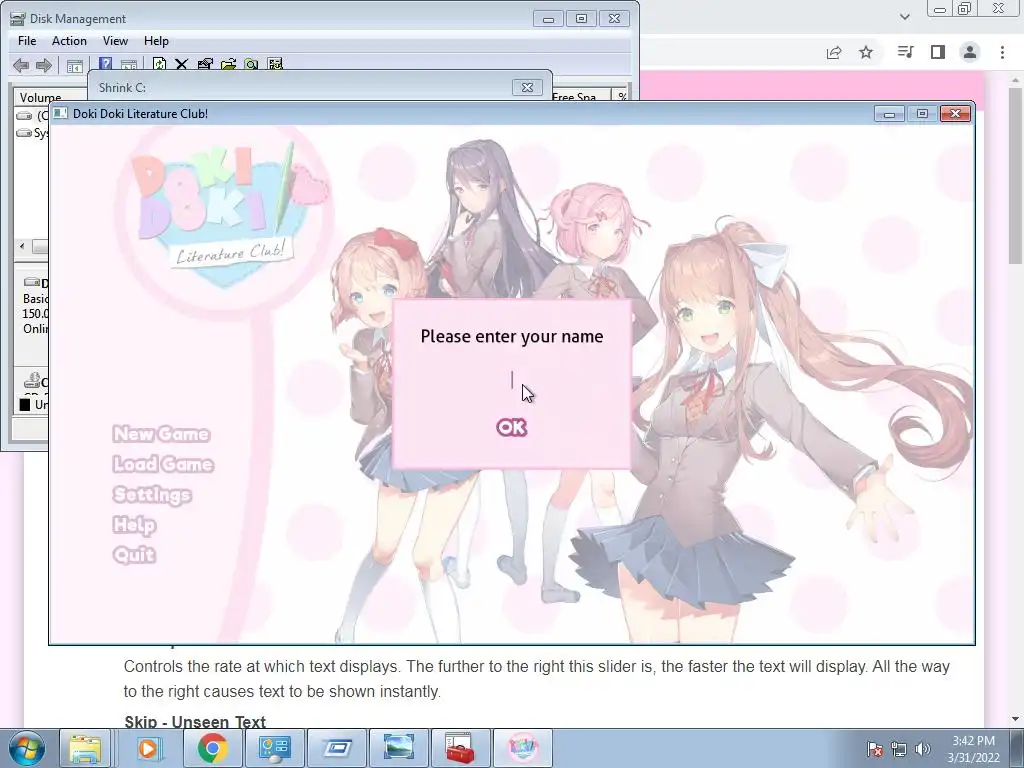The width and height of the screenshot is (1024, 768).
Task: Click the Back arrow in Disk Management toolbar
Action: point(21,65)
